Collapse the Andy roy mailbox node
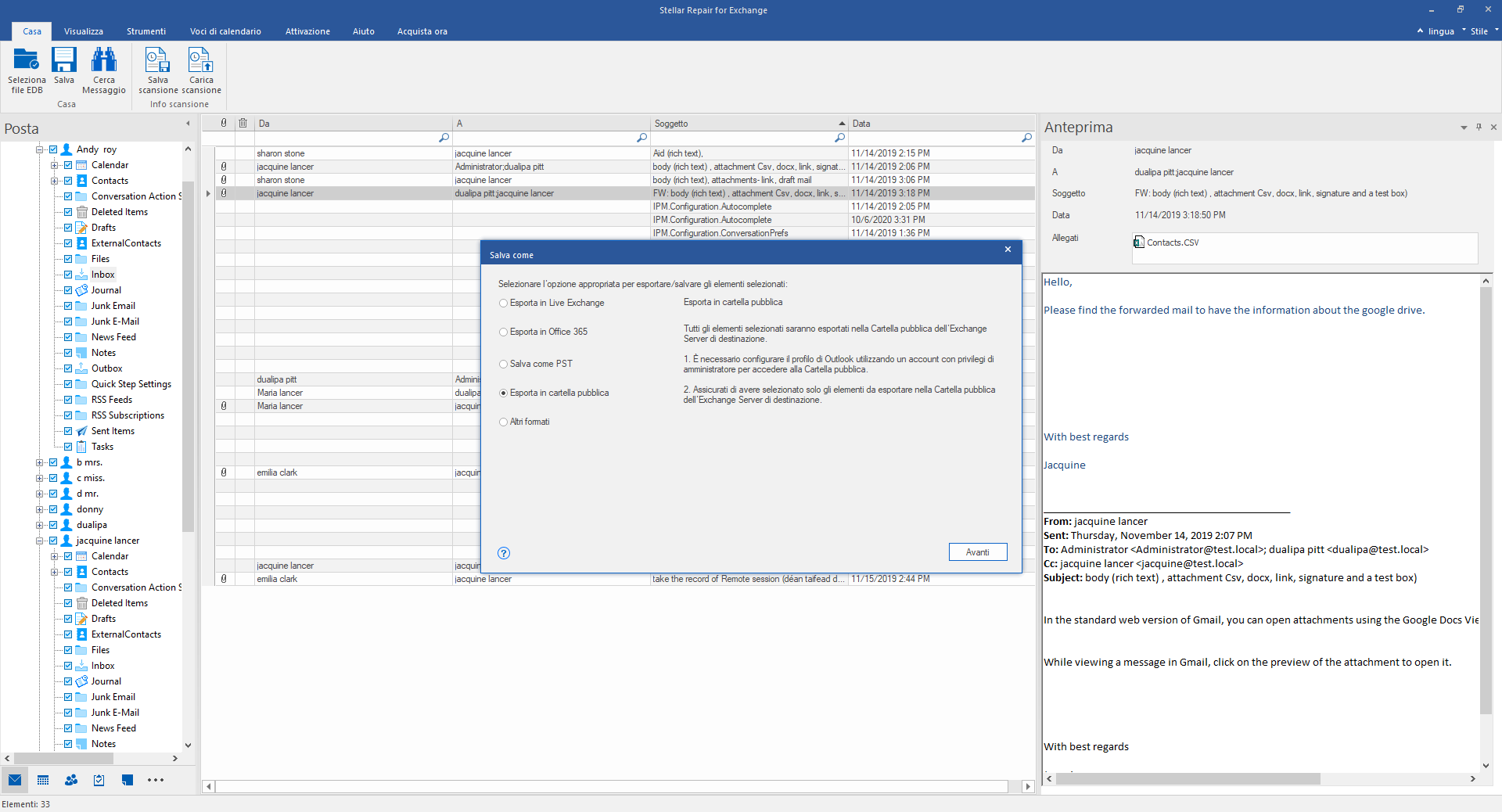This screenshot has height=812, width=1502. [39, 149]
